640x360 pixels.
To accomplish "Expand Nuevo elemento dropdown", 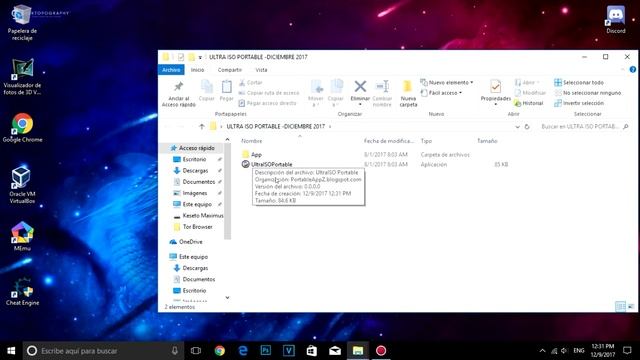I will pyautogui.click(x=447, y=82).
